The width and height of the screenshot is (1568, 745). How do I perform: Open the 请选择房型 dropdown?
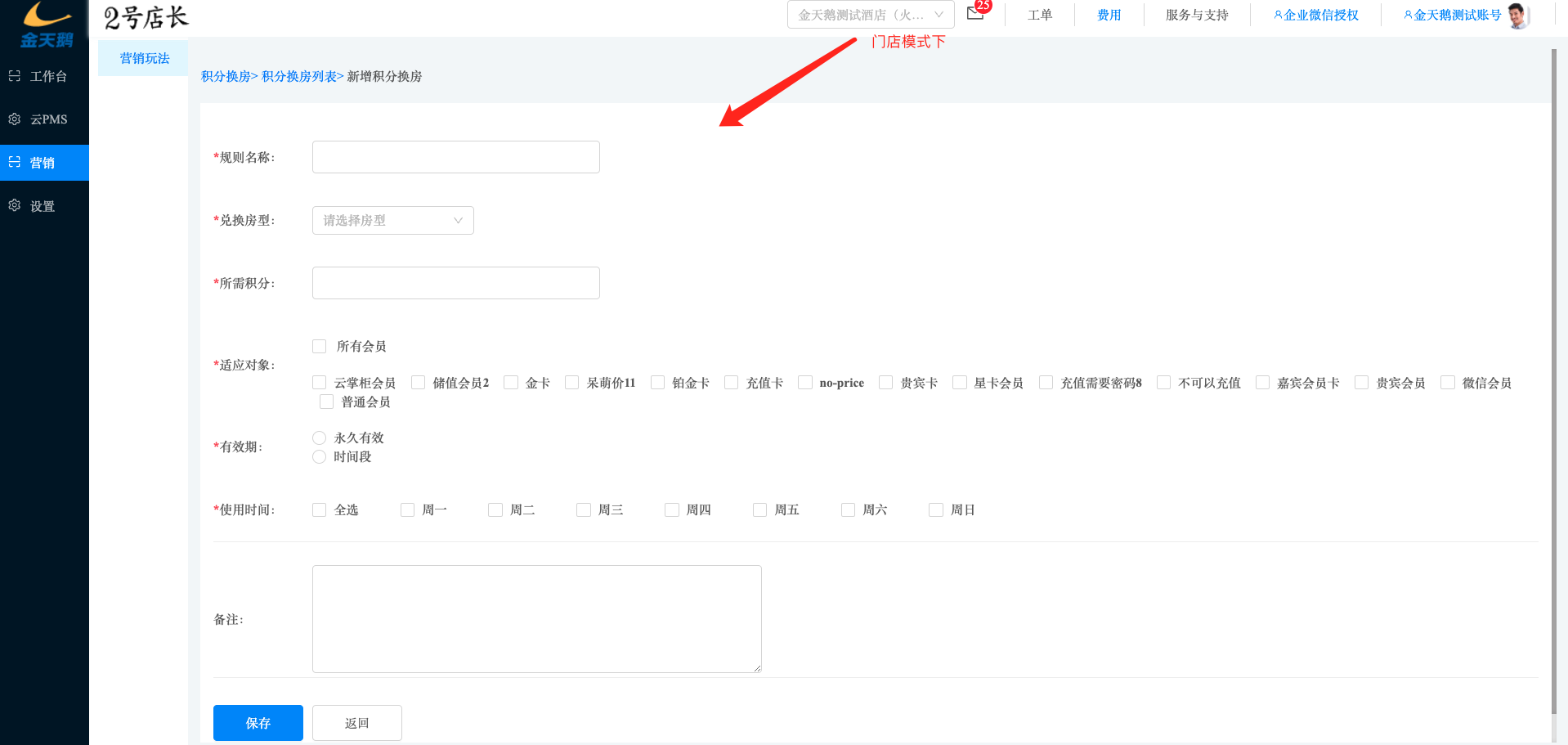coord(392,220)
